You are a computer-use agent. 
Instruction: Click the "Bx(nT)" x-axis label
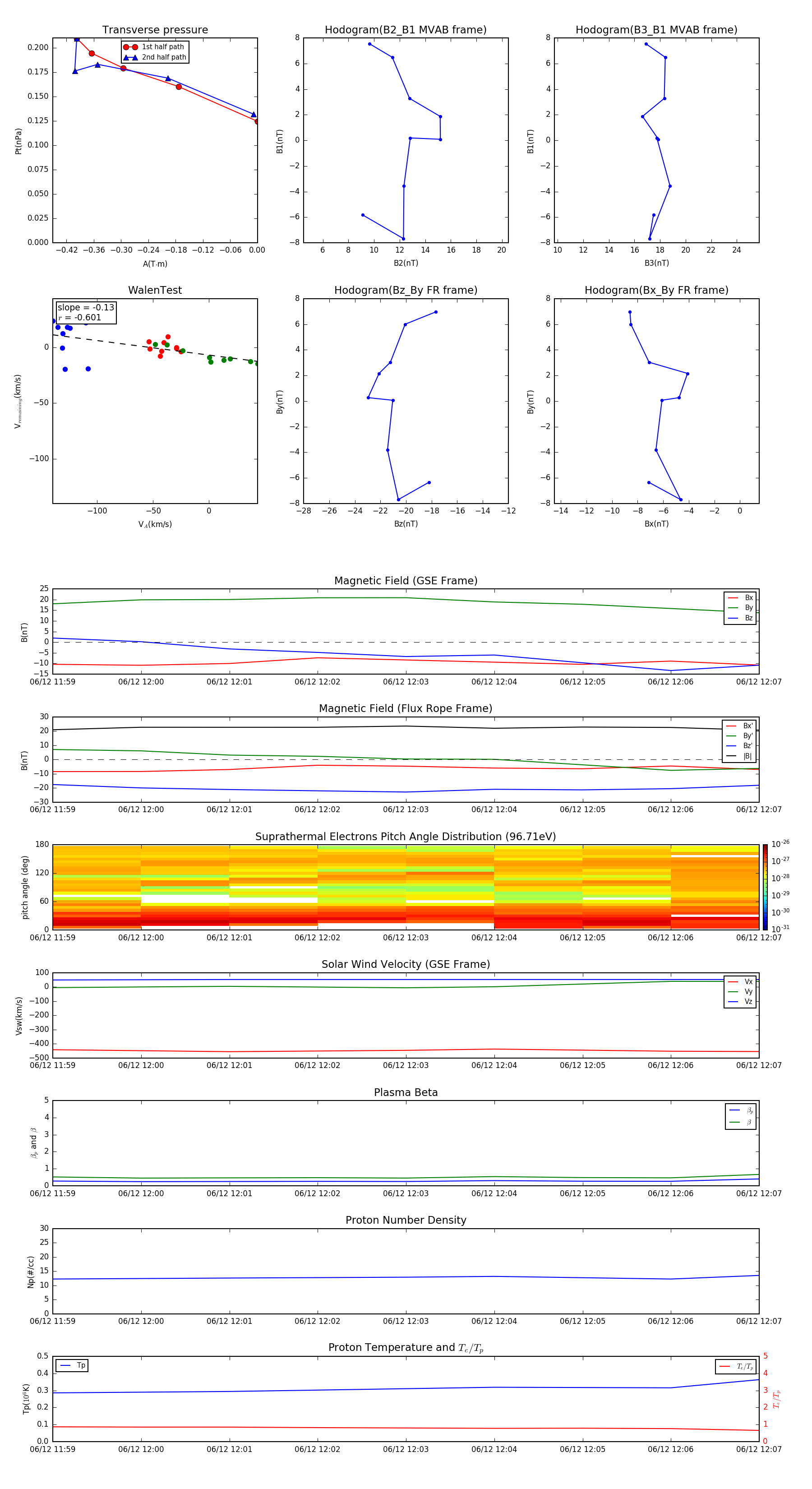click(656, 524)
